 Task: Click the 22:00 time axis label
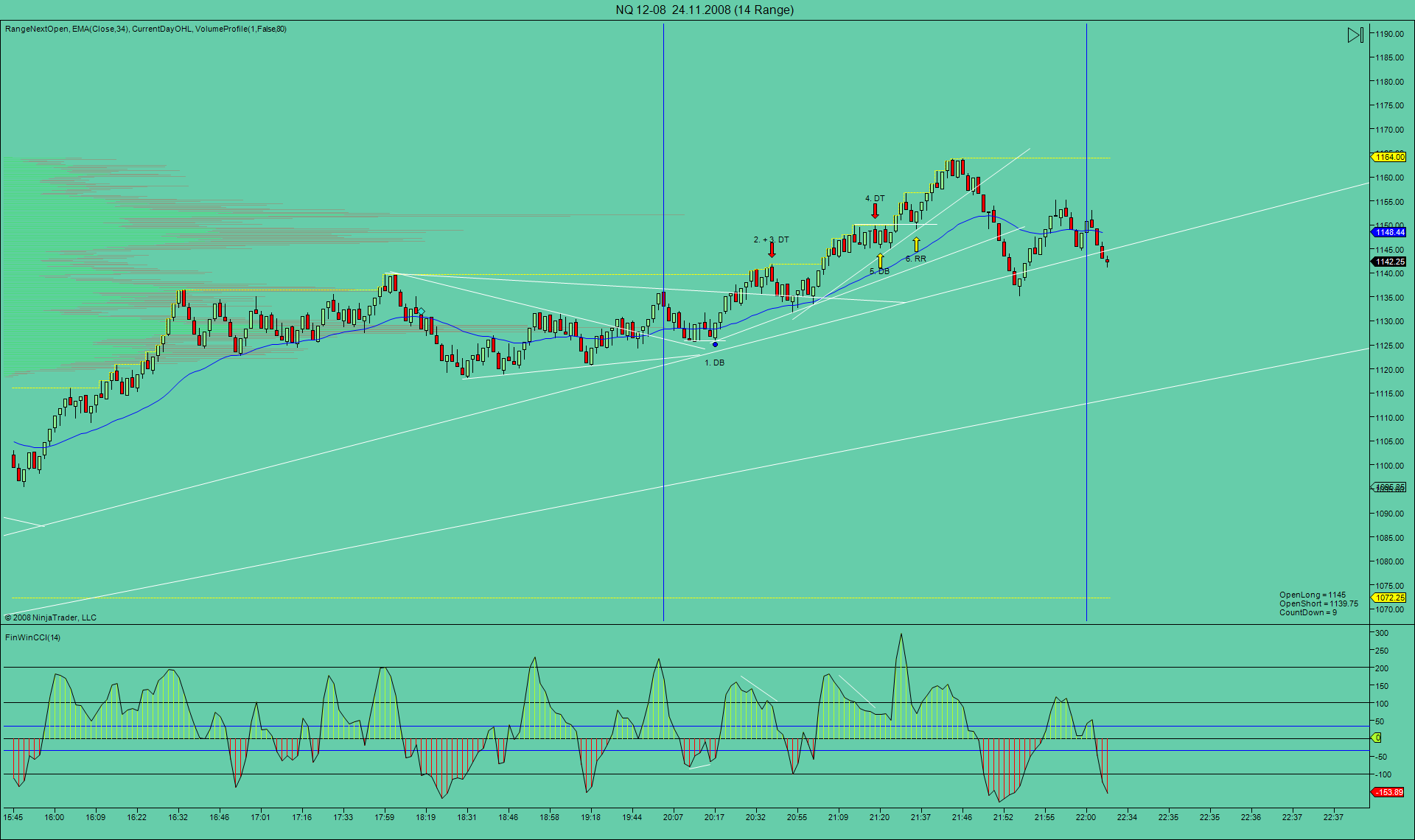click(1086, 817)
